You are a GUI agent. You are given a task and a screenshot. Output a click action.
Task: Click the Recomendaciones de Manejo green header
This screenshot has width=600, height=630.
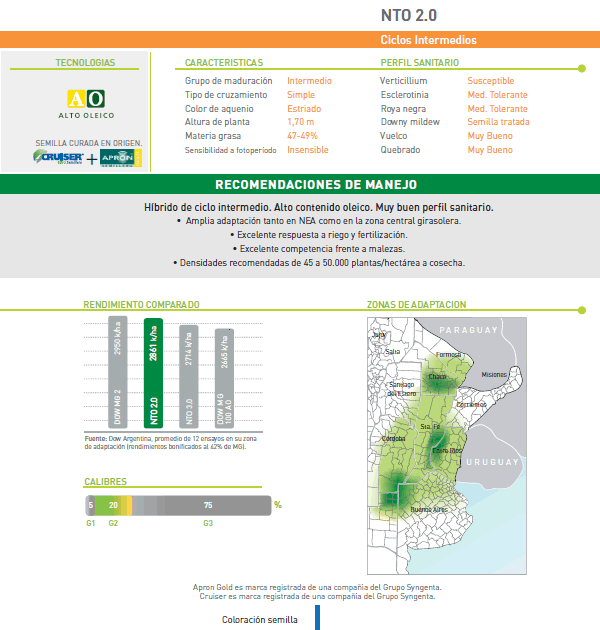click(x=300, y=185)
